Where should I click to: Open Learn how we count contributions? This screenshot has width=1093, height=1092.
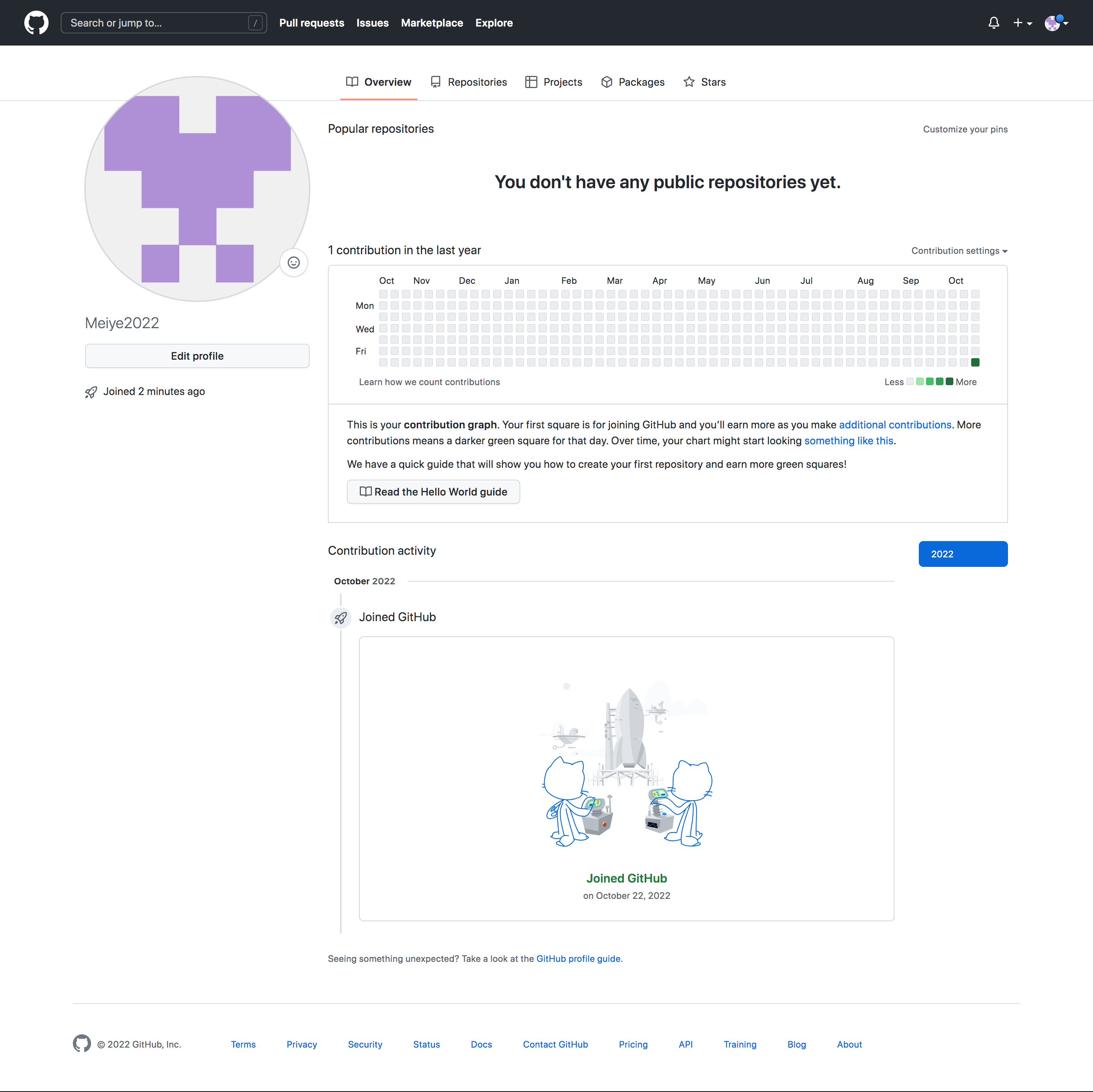point(429,382)
